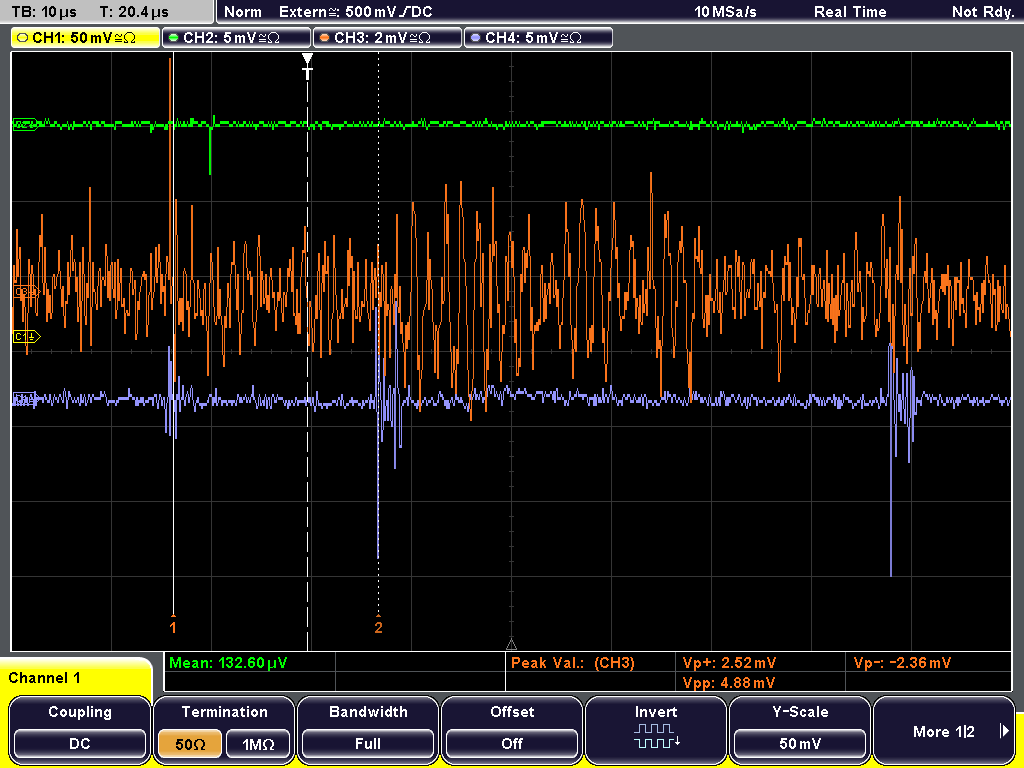Click the Extern 500 mV trigger source
This screenshot has width=1024, height=768.
356,12
